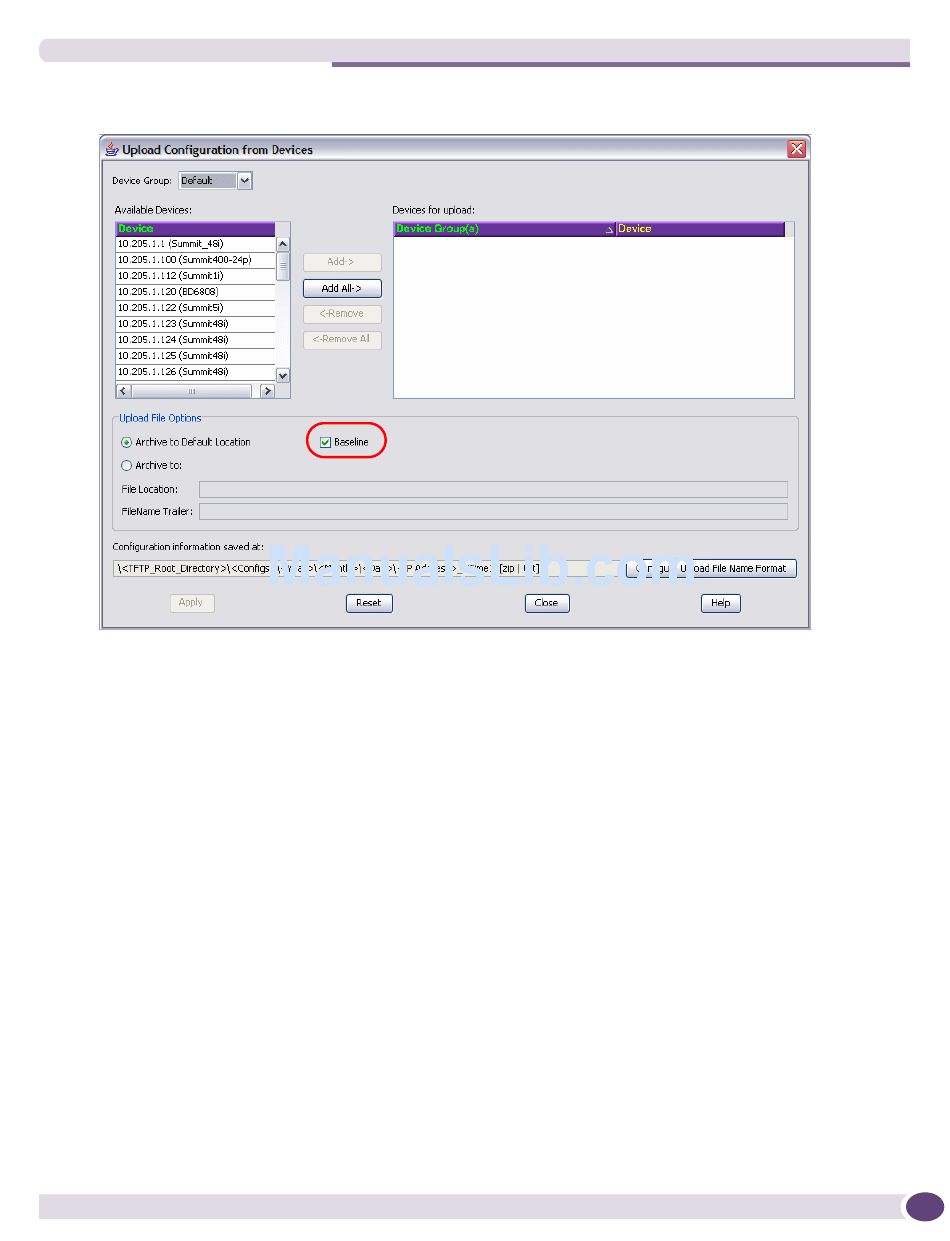Click the <-Remove button
This screenshot has width=950, height=1241.
(x=342, y=314)
